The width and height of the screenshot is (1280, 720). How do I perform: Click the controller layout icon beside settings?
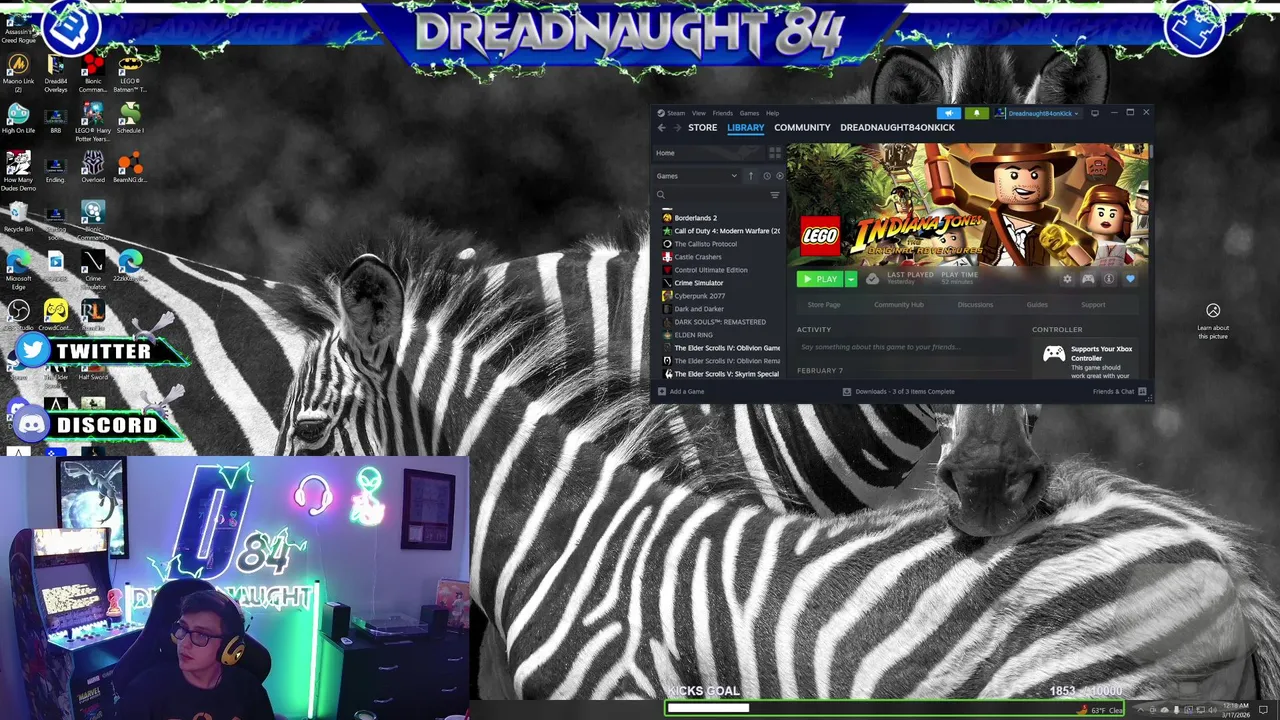(1088, 279)
